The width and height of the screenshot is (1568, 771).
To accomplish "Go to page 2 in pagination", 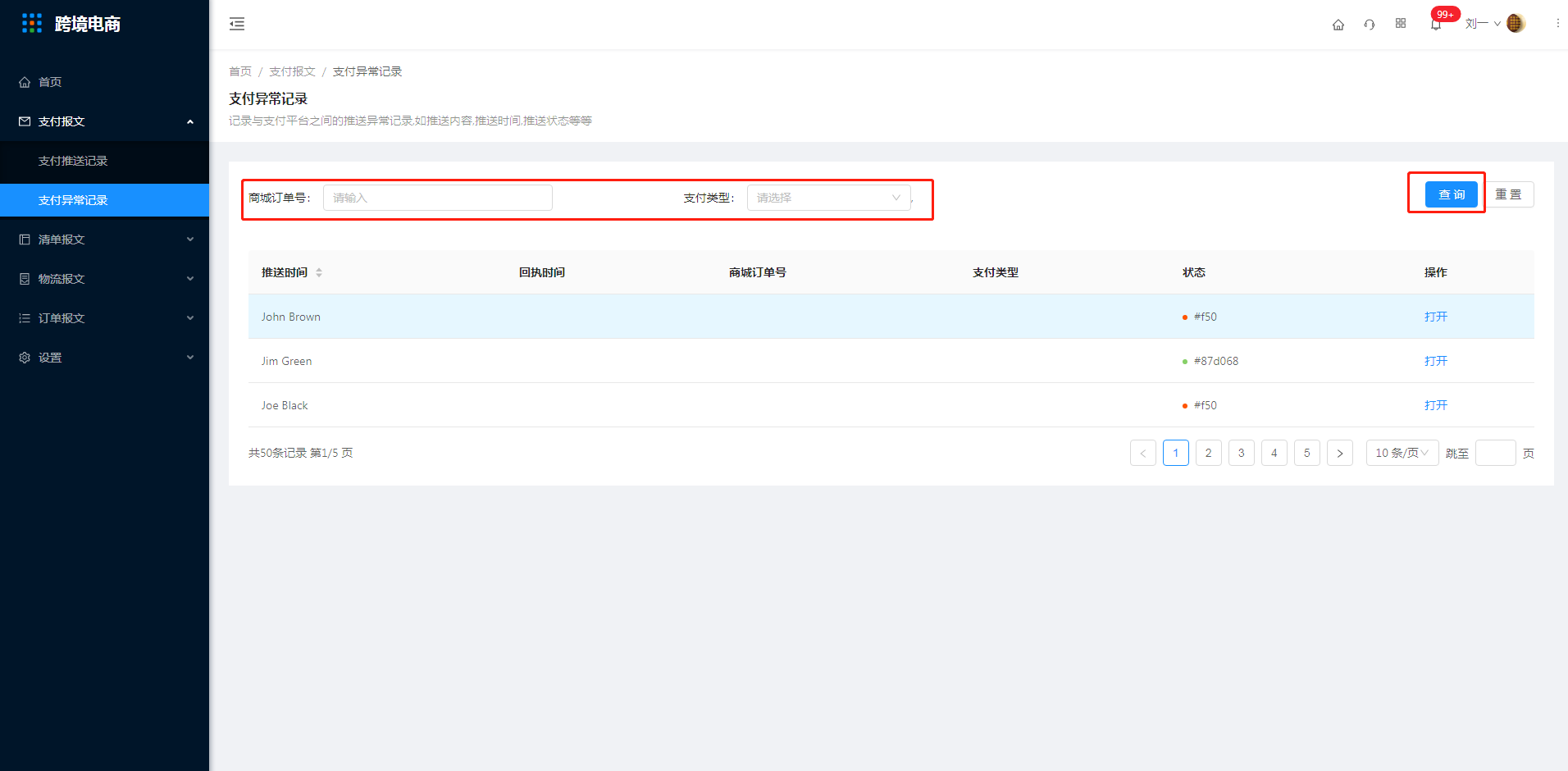I will pyautogui.click(x=1209, y=453).
